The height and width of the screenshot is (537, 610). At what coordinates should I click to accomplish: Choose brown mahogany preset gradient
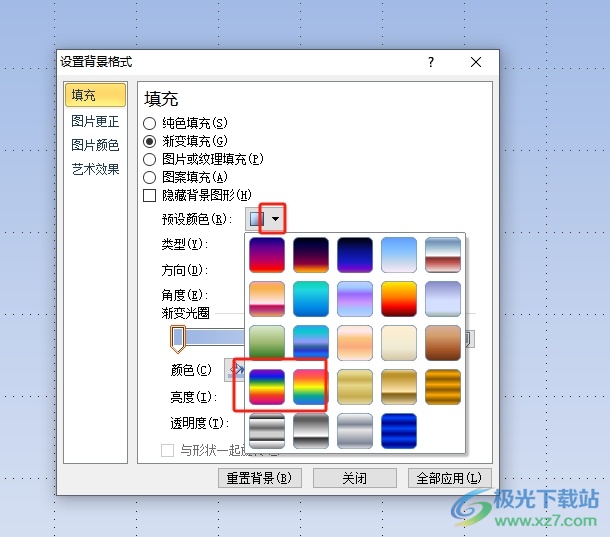(x=443, y=343)
